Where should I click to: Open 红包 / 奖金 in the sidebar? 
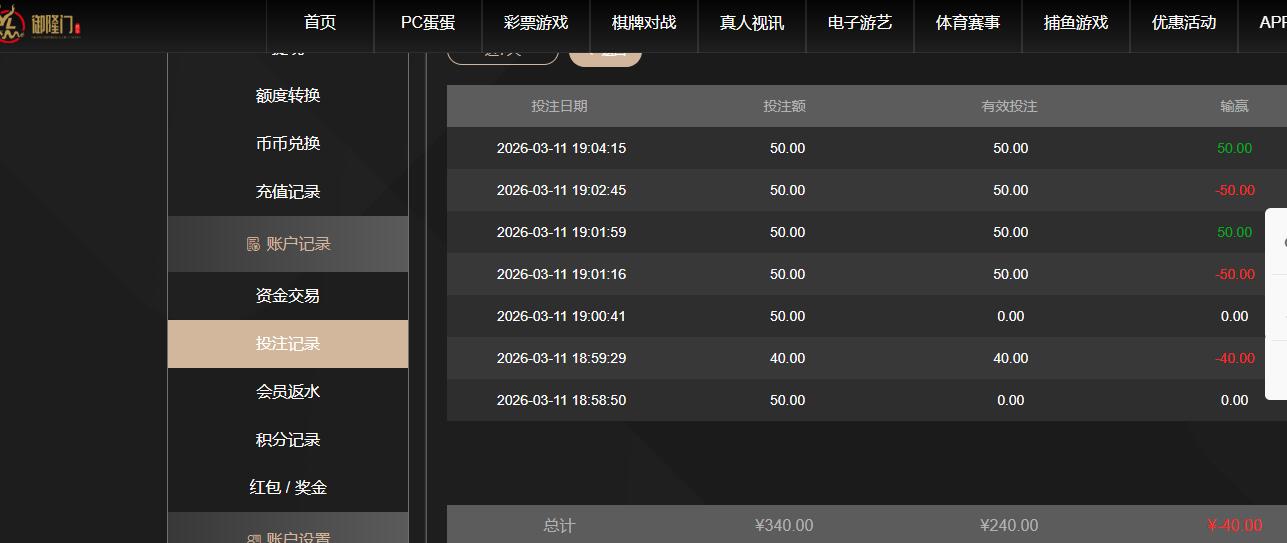tap(288, 488)
